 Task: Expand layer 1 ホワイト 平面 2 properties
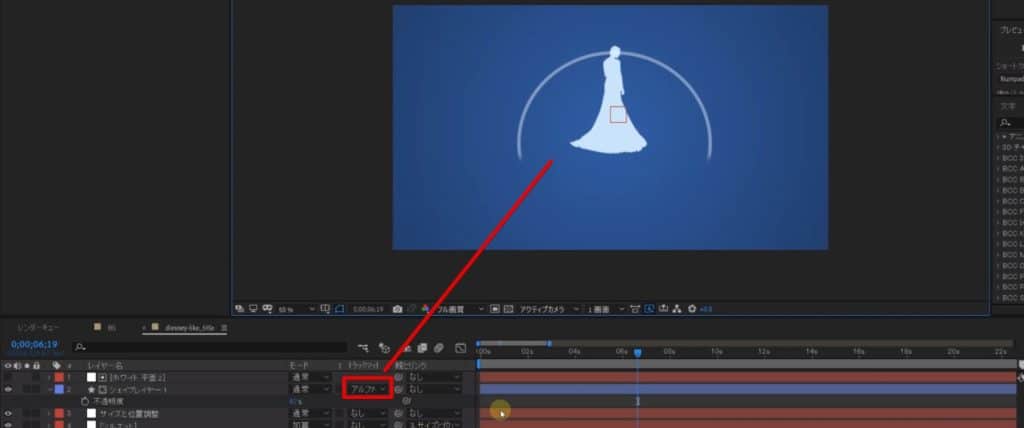point(48,377)
